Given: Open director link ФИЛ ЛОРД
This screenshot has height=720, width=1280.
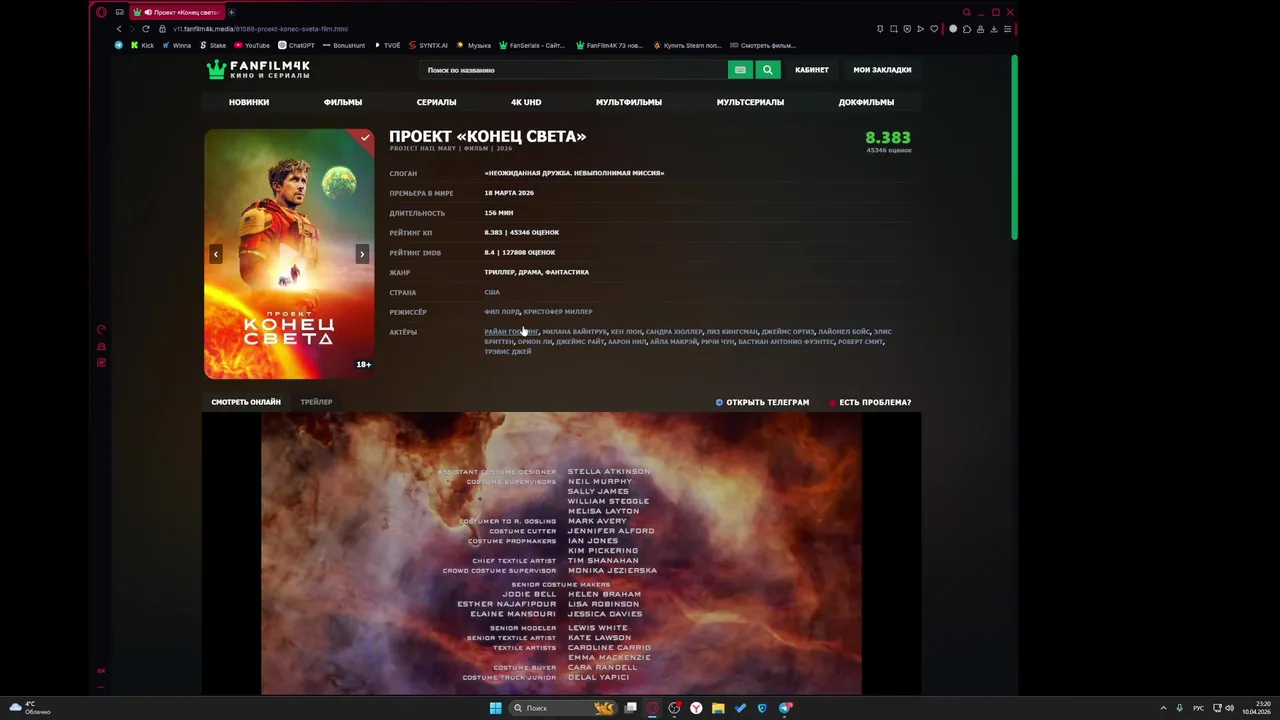Looking at the screenshot, I should point(502,312).
